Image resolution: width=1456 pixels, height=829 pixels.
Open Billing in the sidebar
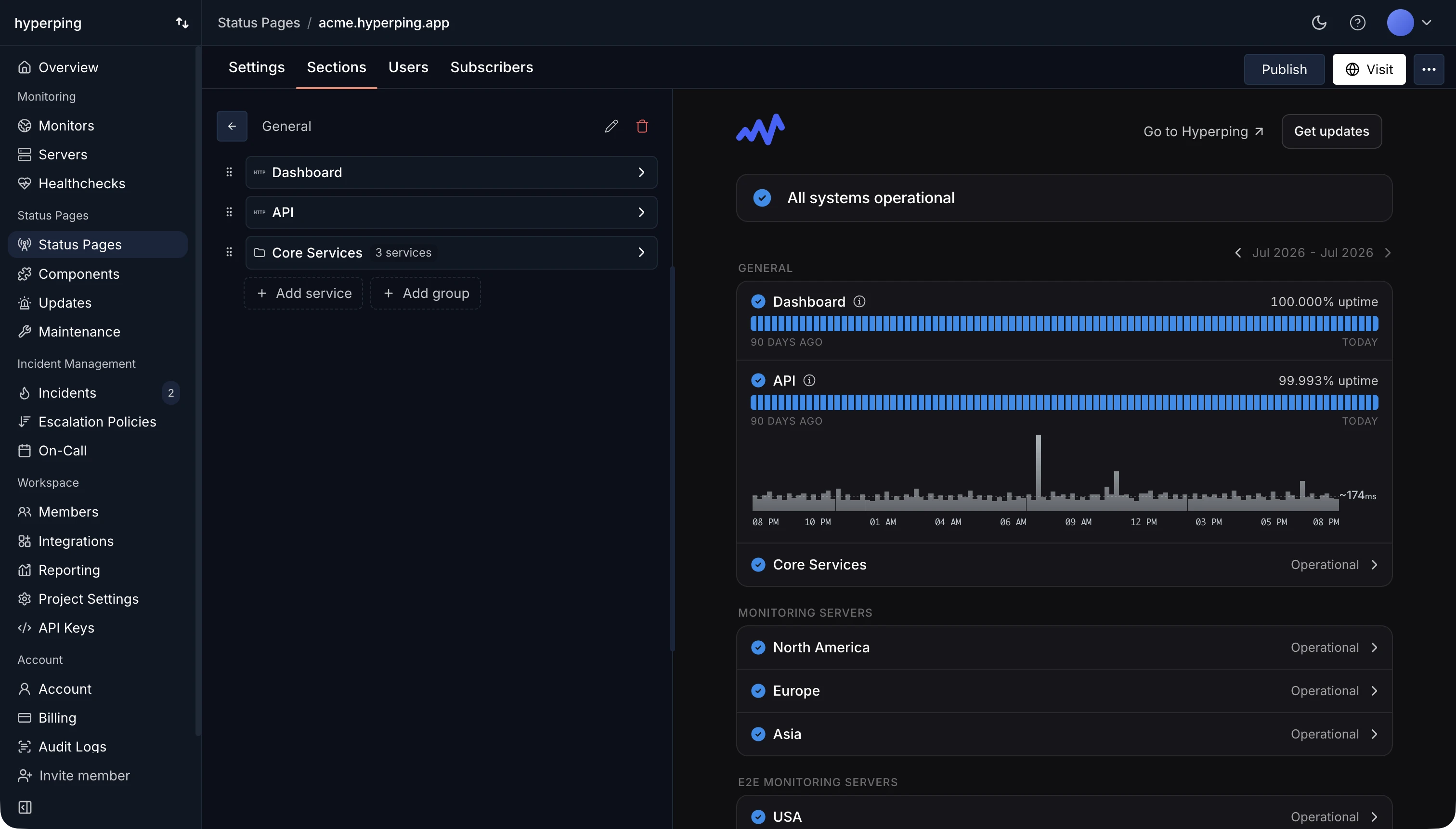[98, 717]
